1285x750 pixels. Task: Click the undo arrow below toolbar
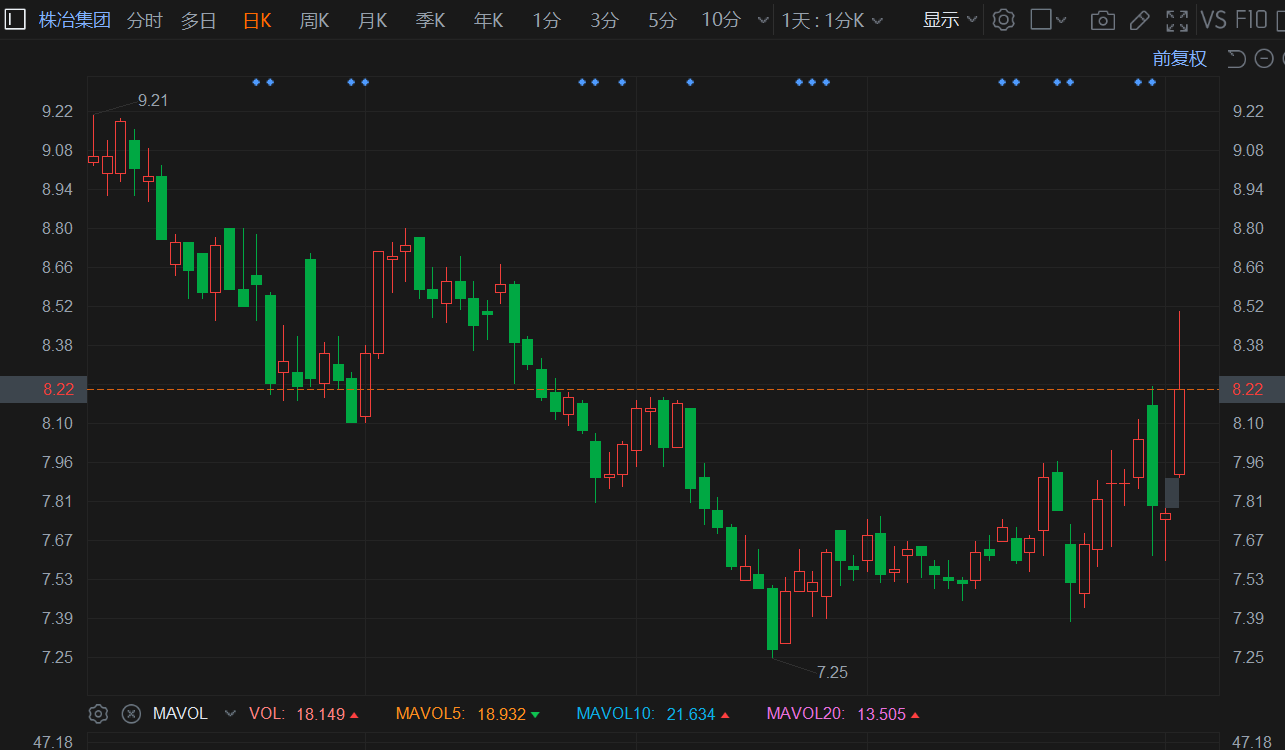click(x=1236, y=59)
